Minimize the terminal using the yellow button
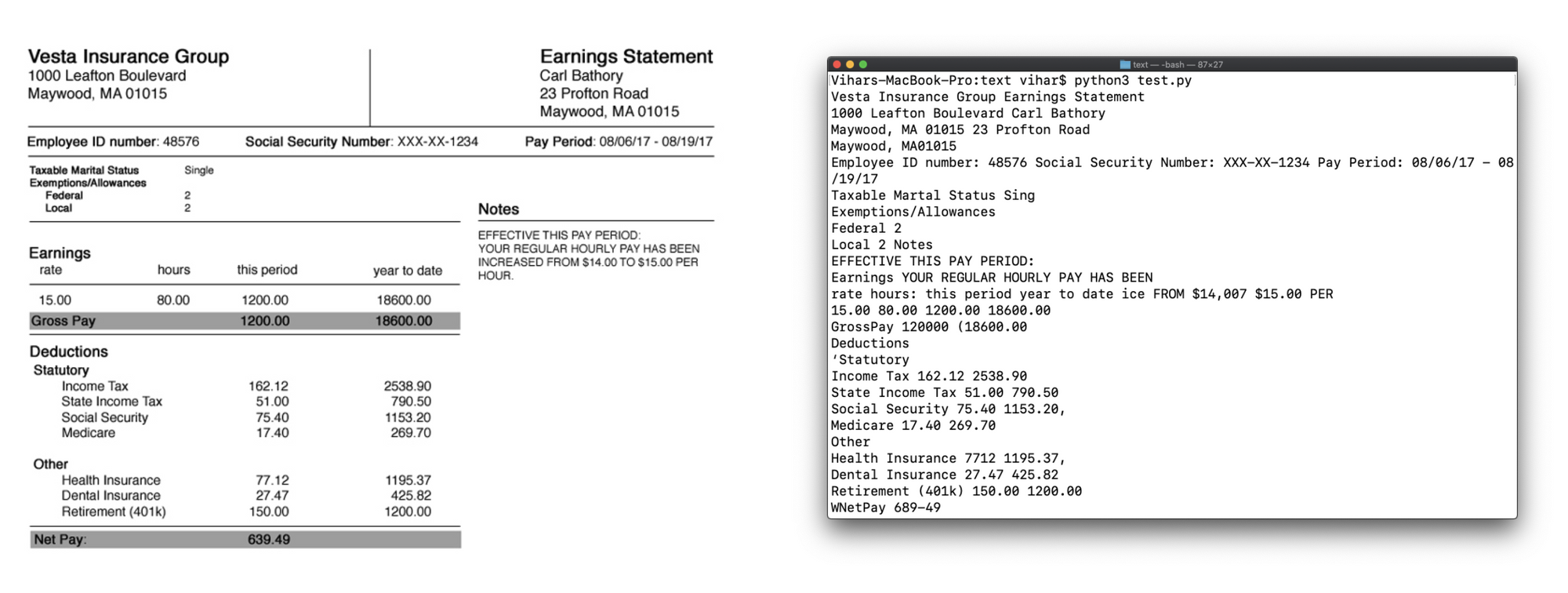1568x593 pixels. tap(851, 64)
